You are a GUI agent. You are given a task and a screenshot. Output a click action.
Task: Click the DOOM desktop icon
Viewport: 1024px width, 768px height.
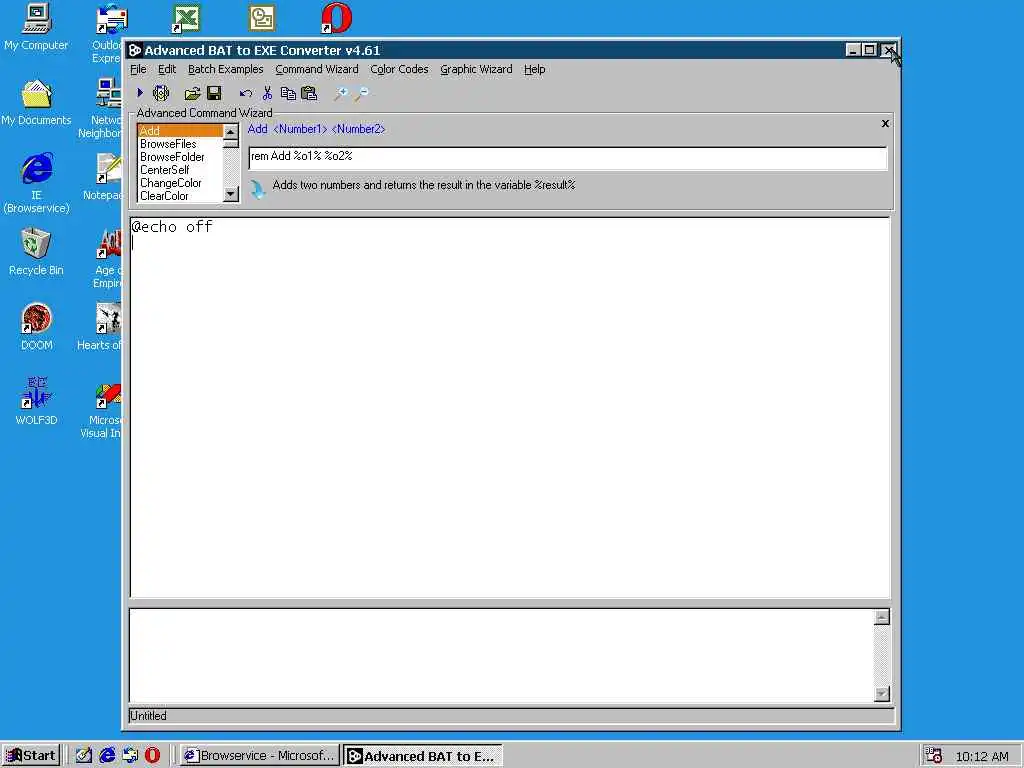pyautogui.click(x=36, y=327)
